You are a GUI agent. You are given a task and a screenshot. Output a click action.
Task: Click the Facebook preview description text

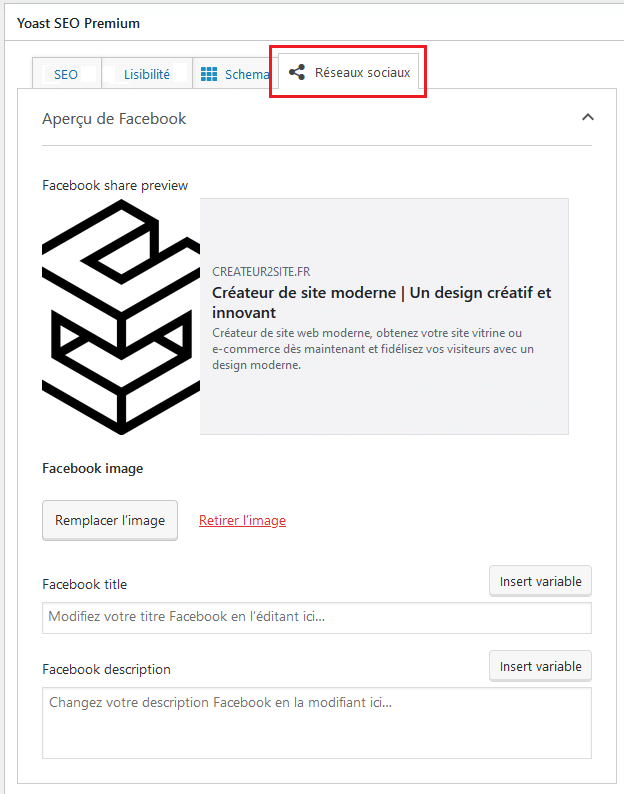(373, 349)
